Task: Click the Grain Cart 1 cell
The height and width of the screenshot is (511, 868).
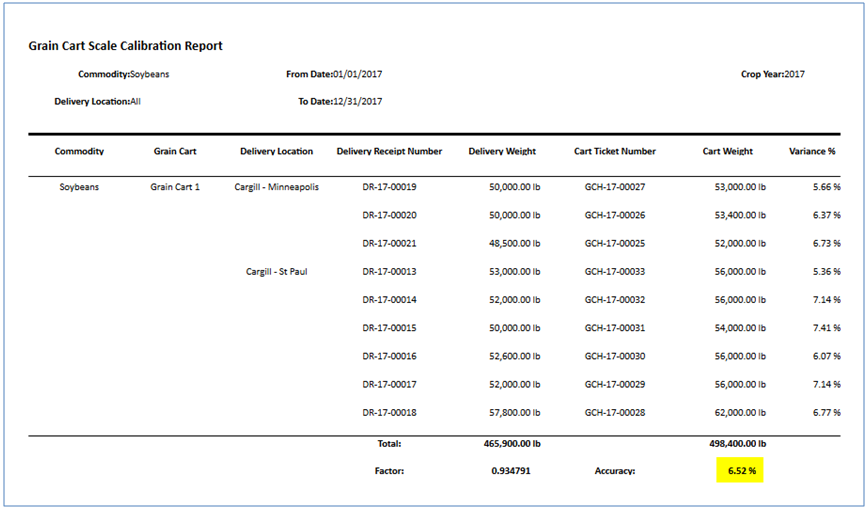Action: [x=175, y=187]
